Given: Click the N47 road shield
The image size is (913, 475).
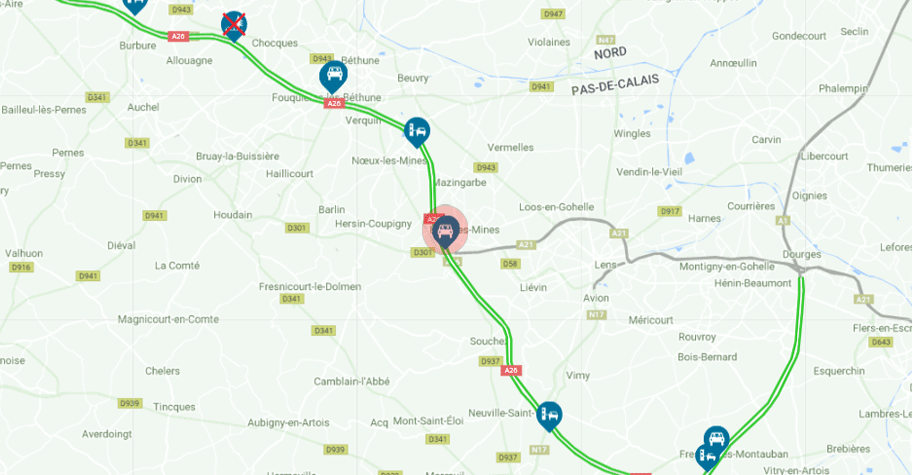Looking at the screenshot, I should point(606,40).
